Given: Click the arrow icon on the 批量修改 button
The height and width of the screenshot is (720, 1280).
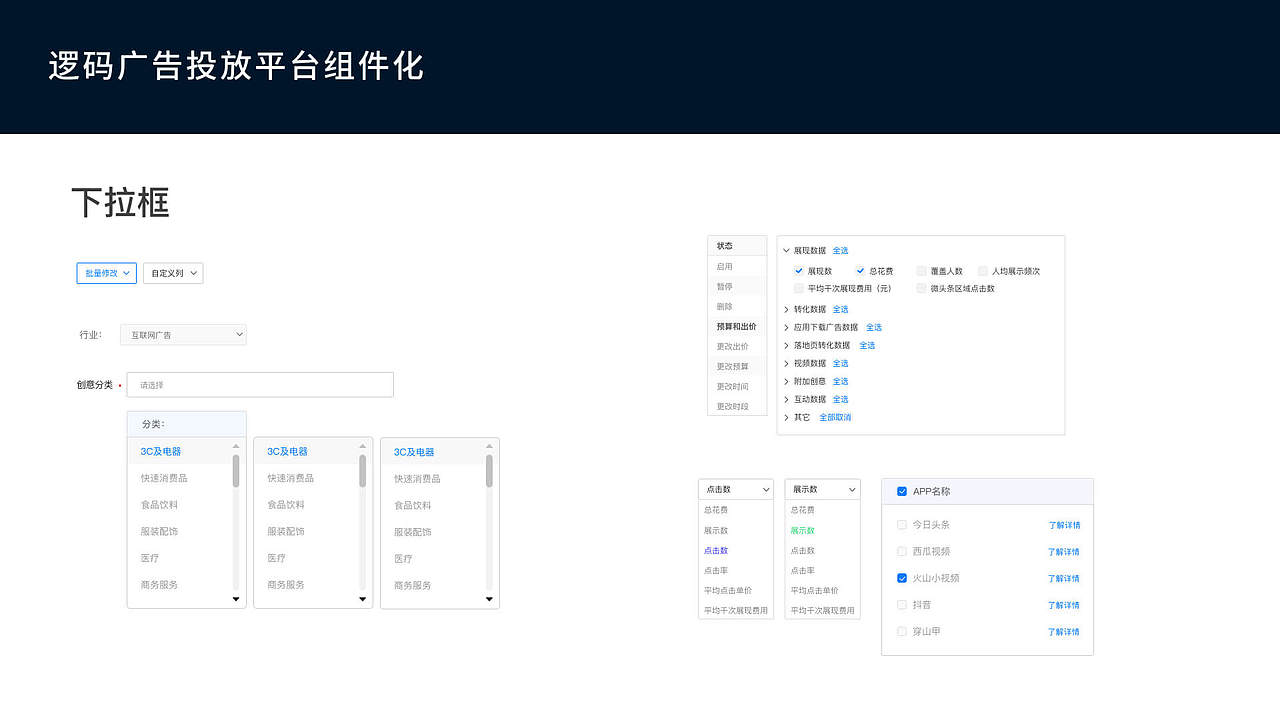Looking at the screenshot, I should (127, 273).
